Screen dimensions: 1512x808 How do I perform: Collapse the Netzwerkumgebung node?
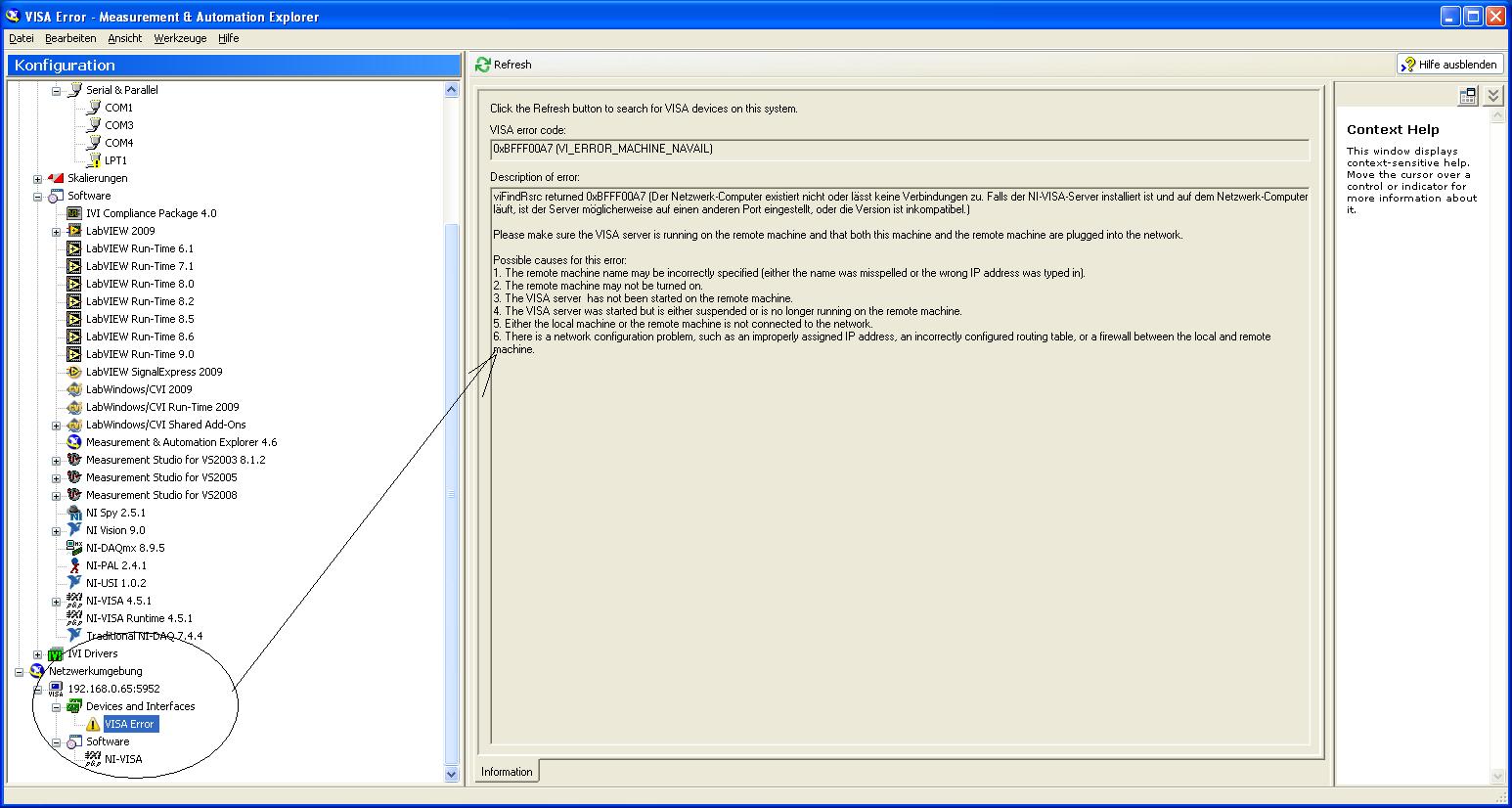(19, 672)
